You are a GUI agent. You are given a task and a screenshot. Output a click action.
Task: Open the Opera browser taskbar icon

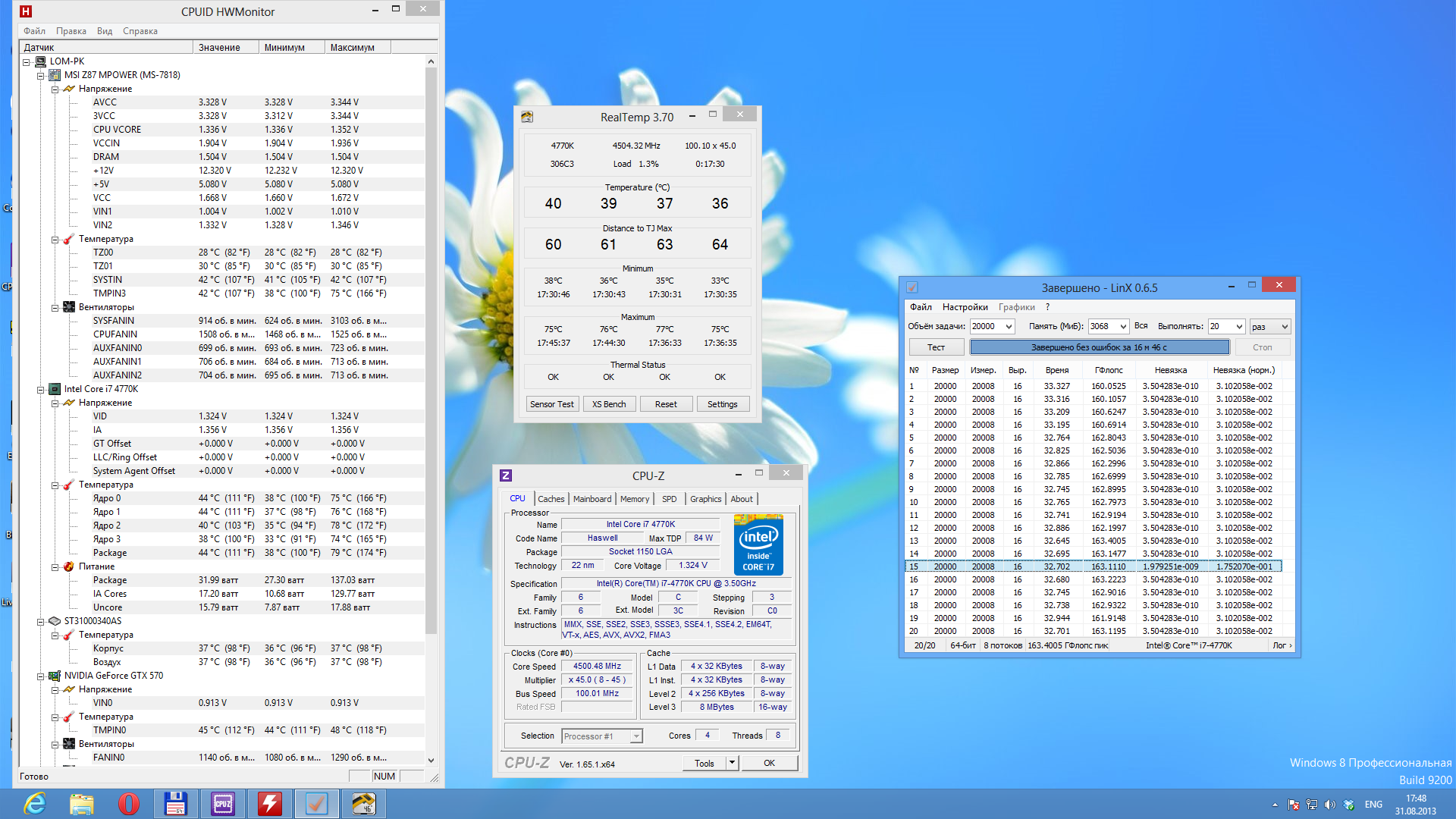128,803
